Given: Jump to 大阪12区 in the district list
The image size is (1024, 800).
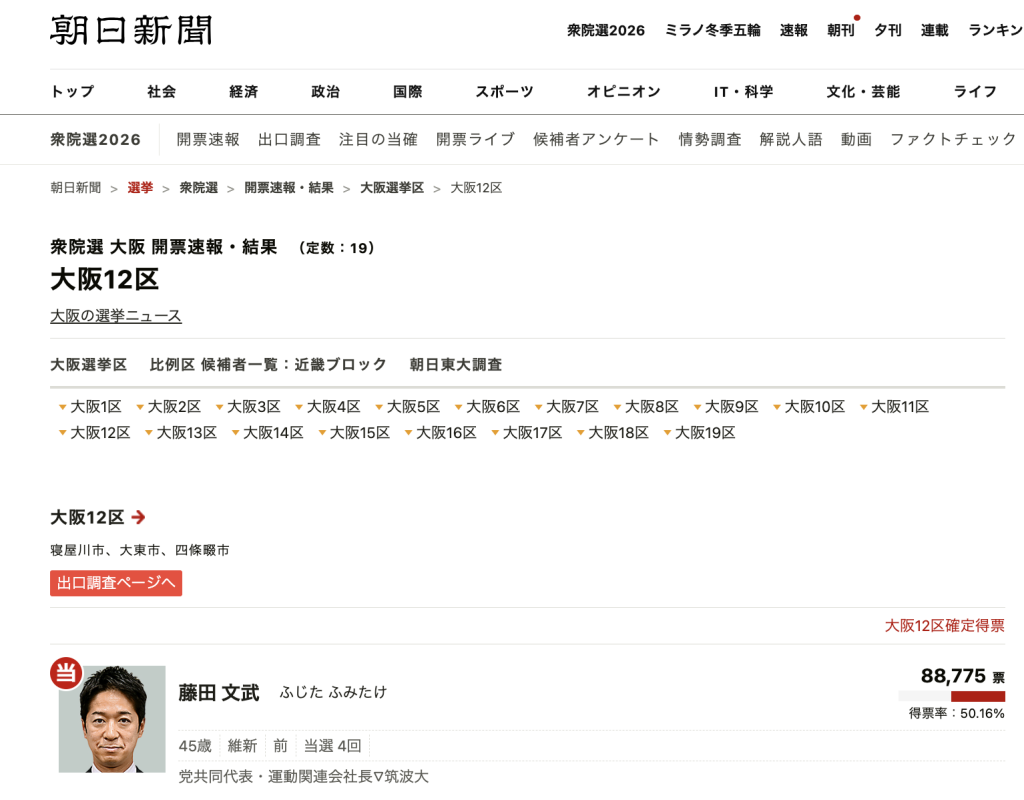Looking at the screenshot, I should coord(100,433).
